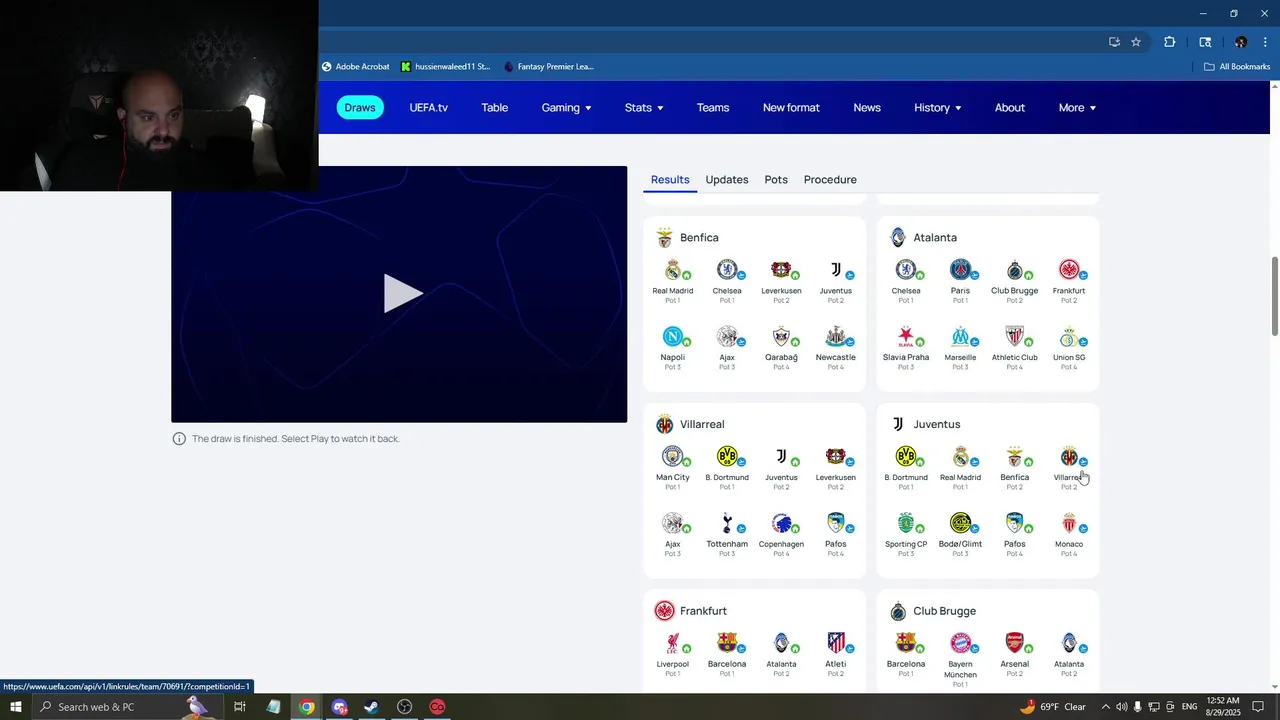
Task: Click the page vertical scrollbar thumb
Action: 1274,296
